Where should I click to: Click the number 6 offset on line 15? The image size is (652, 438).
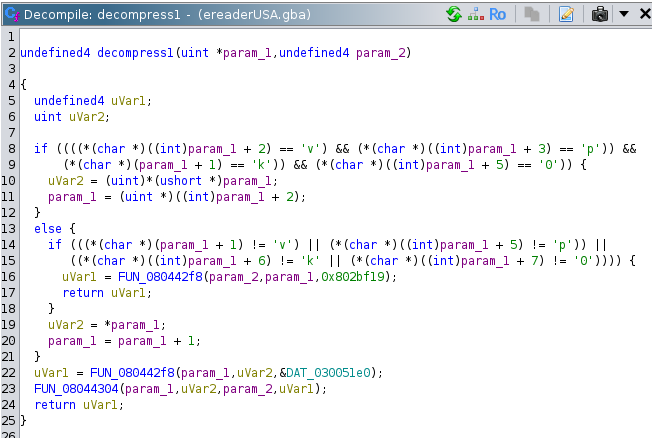tap(262, 261)
